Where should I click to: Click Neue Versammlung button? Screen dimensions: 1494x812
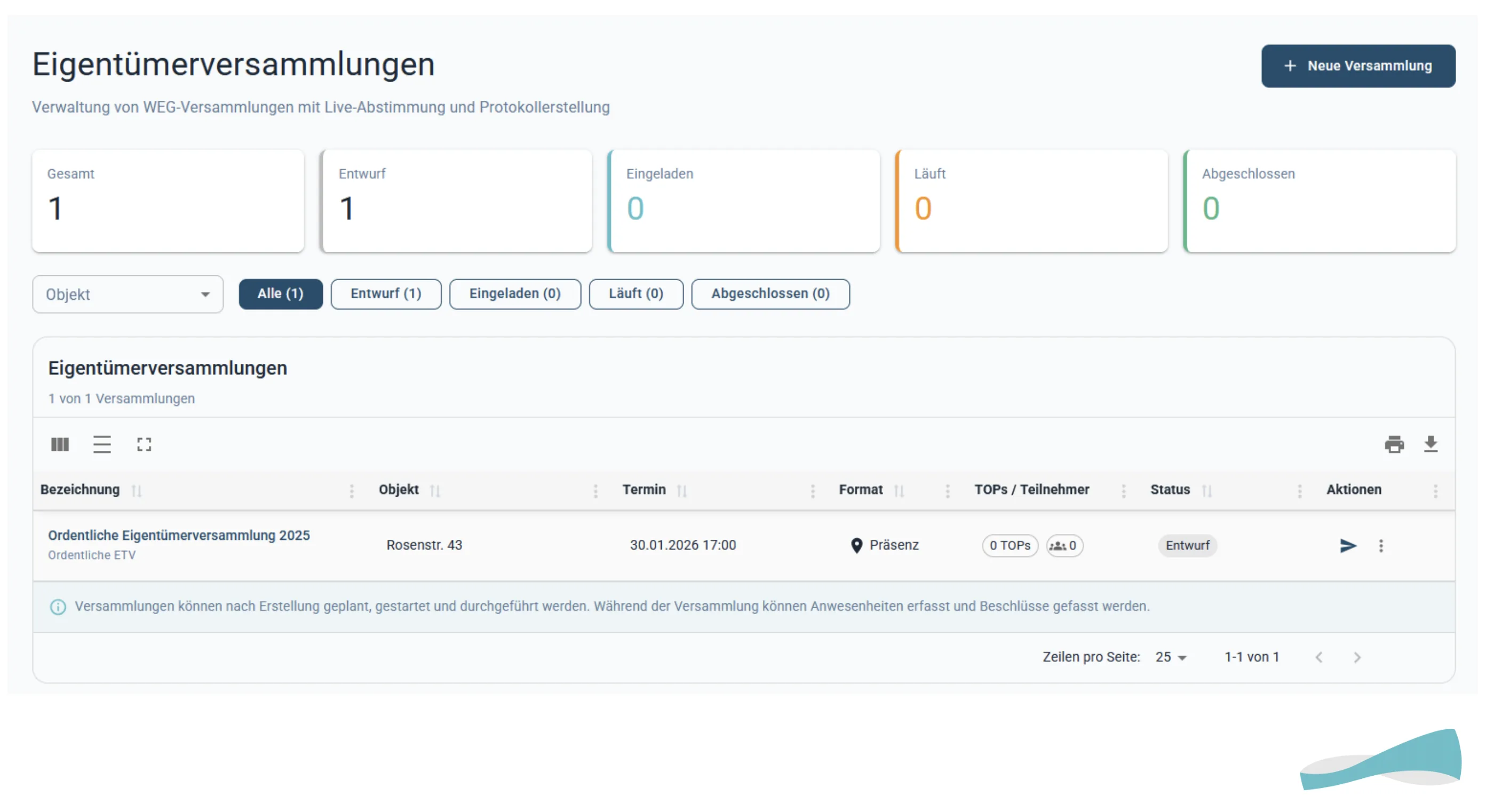[x=1358, y=66]
